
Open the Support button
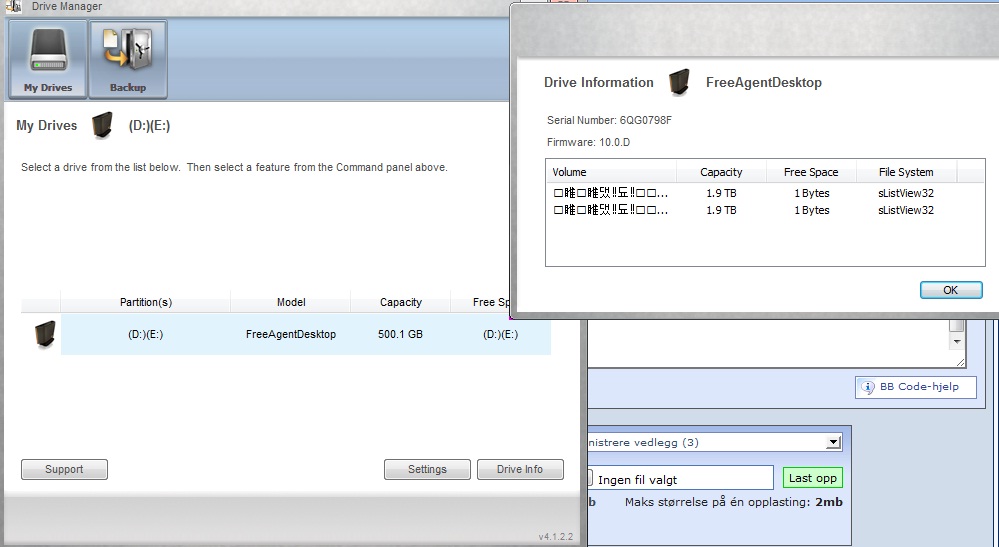point(64,469)
